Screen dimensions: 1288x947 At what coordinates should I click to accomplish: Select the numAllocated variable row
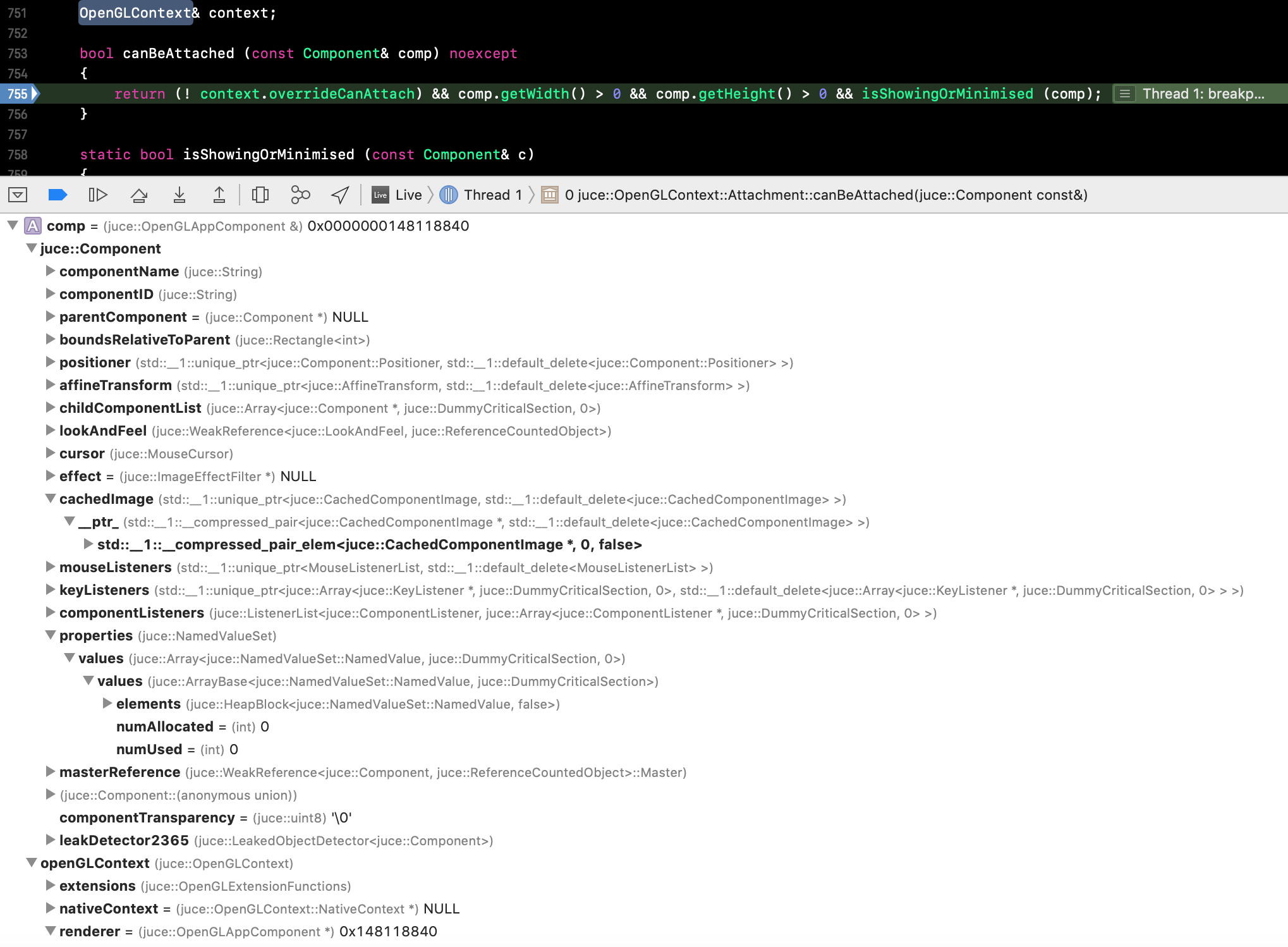[165, 726]
